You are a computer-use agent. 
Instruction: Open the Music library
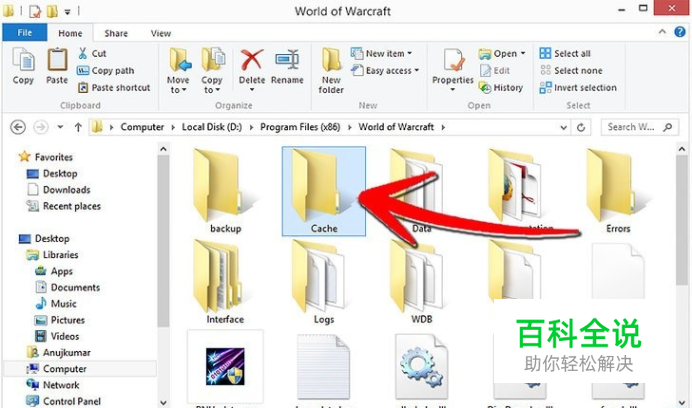56,304
